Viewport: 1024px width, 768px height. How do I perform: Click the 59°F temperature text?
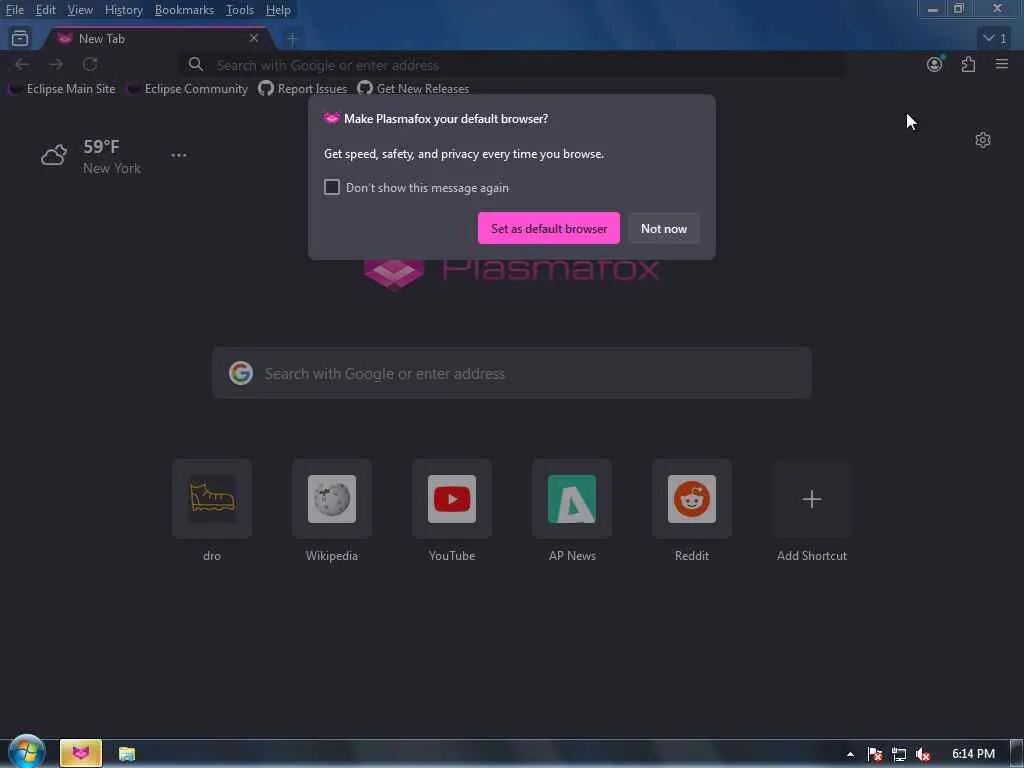point(101,146)
